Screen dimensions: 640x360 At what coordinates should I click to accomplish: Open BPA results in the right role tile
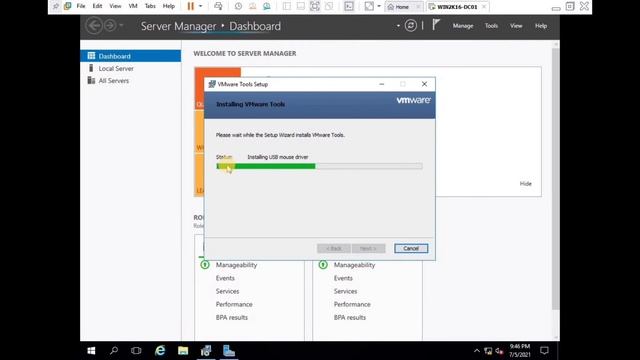[x=349, y=317]
